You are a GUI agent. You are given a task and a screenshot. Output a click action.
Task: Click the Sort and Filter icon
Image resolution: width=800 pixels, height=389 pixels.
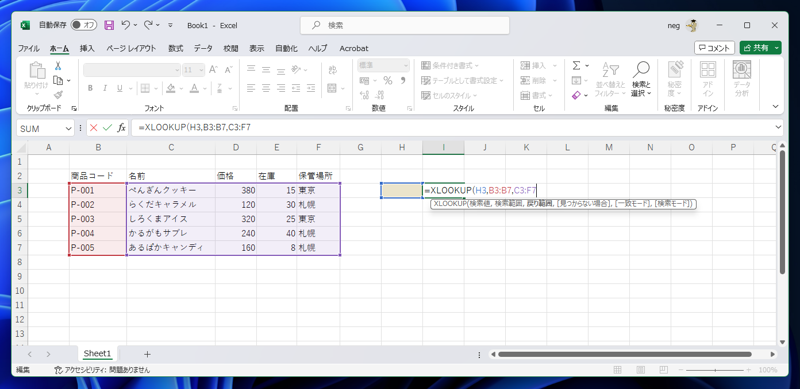tap(610, 69)
